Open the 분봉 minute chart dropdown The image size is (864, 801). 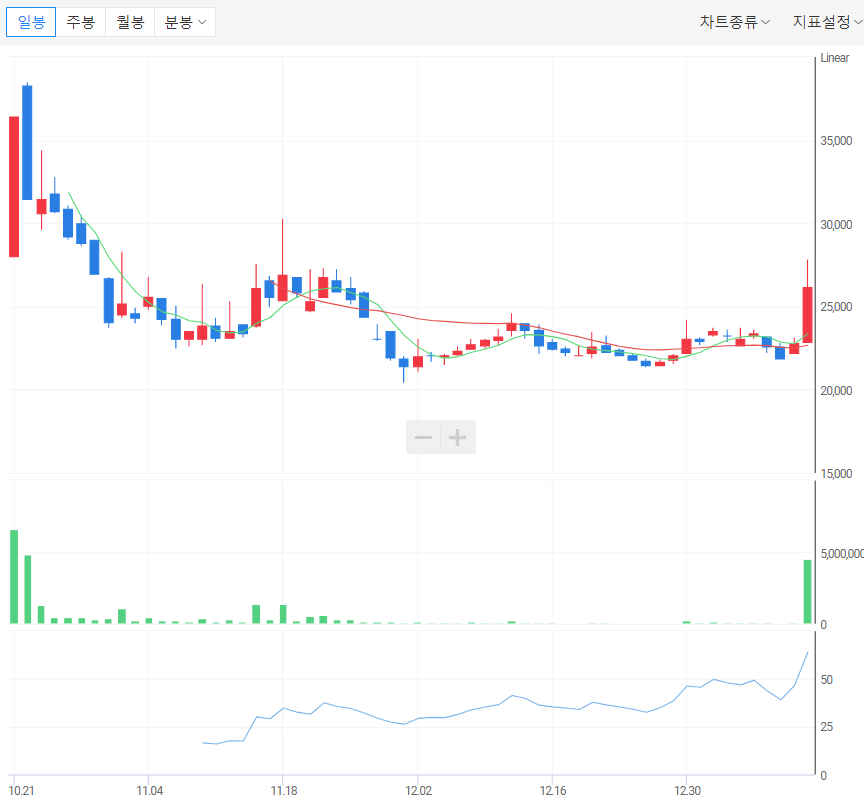click(185, 22)
